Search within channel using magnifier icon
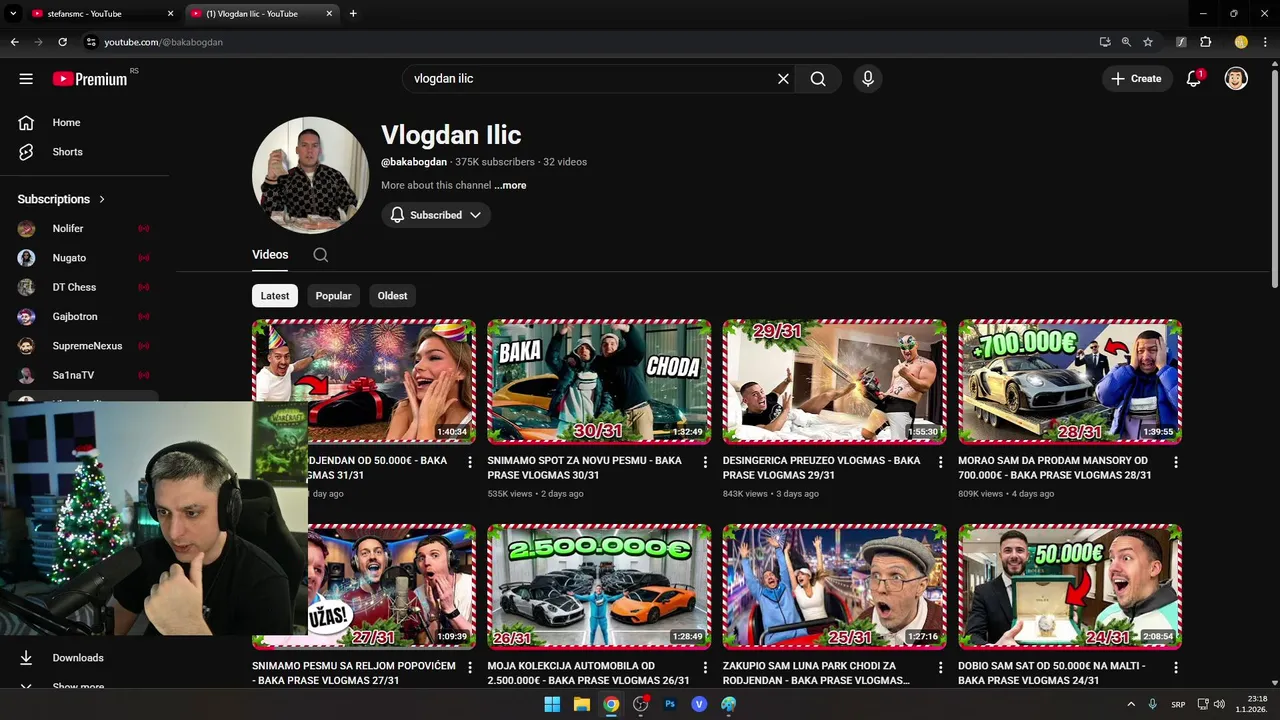This screenshot has width=1280, height=720. click(320, 255)
